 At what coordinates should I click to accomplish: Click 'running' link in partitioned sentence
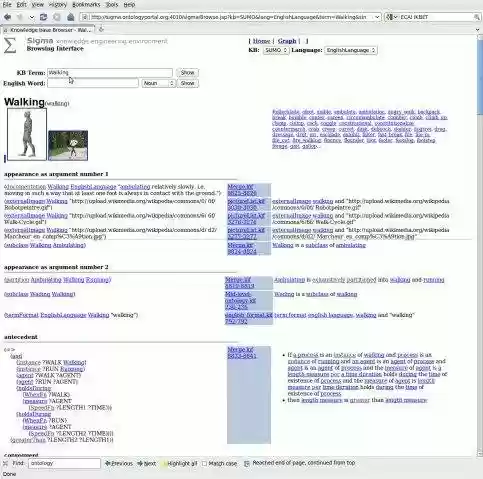coord(434,280)
